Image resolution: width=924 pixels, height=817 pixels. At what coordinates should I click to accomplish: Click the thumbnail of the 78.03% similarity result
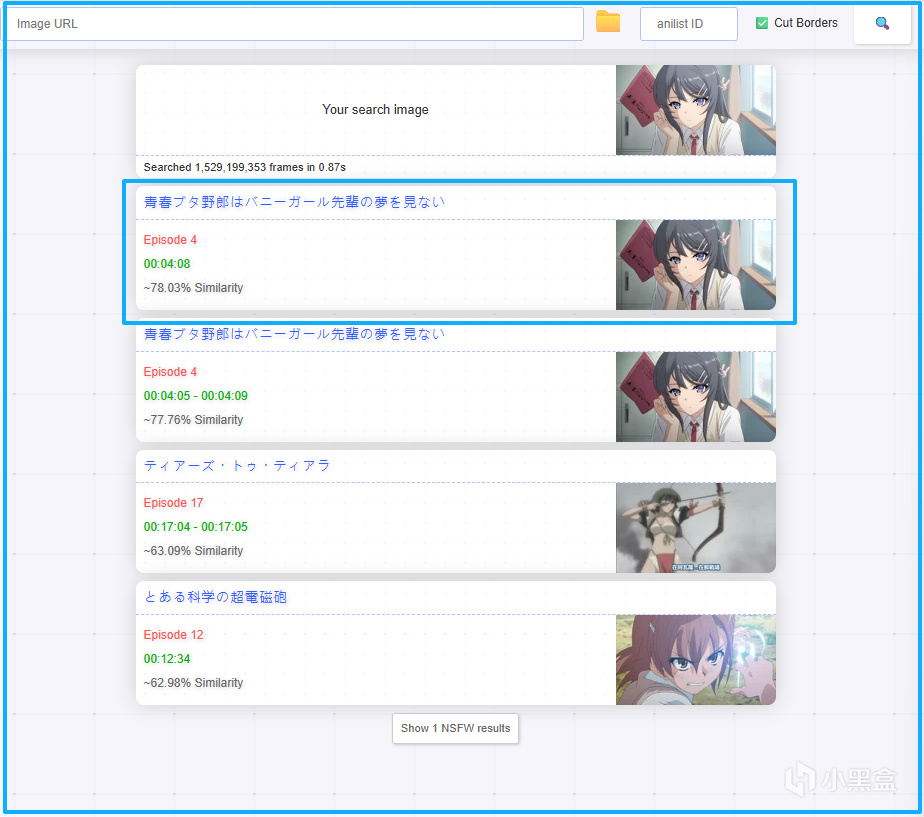pyautogui.click(x=695, y=265)
